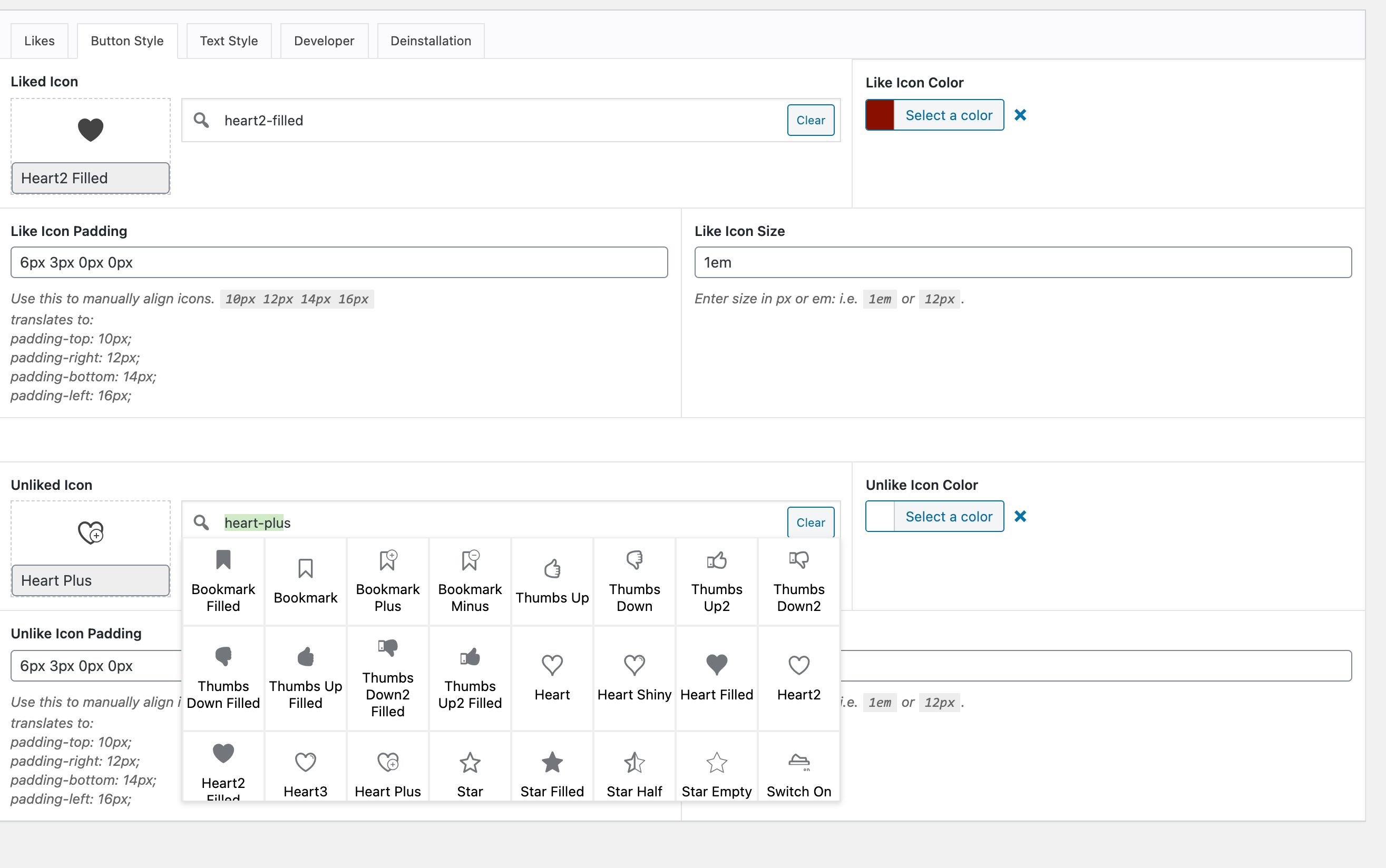Clear the heart-plus search field
The width and height of the screenshot is (1386, 868).
click(x=811, y=522)
